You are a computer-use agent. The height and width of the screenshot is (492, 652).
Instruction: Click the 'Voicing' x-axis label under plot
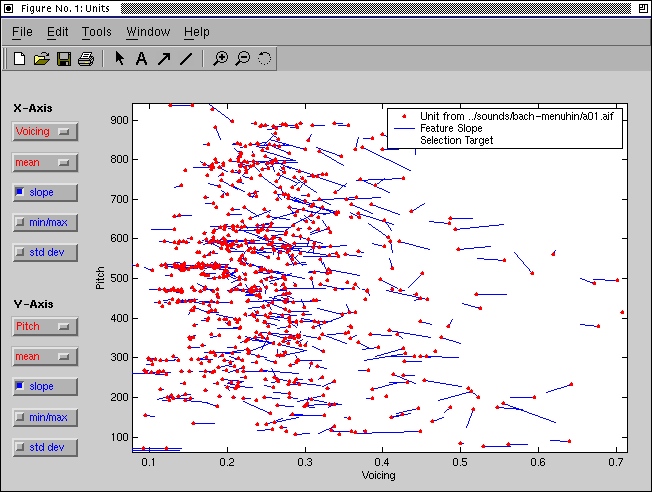click(x=378, y=475)
